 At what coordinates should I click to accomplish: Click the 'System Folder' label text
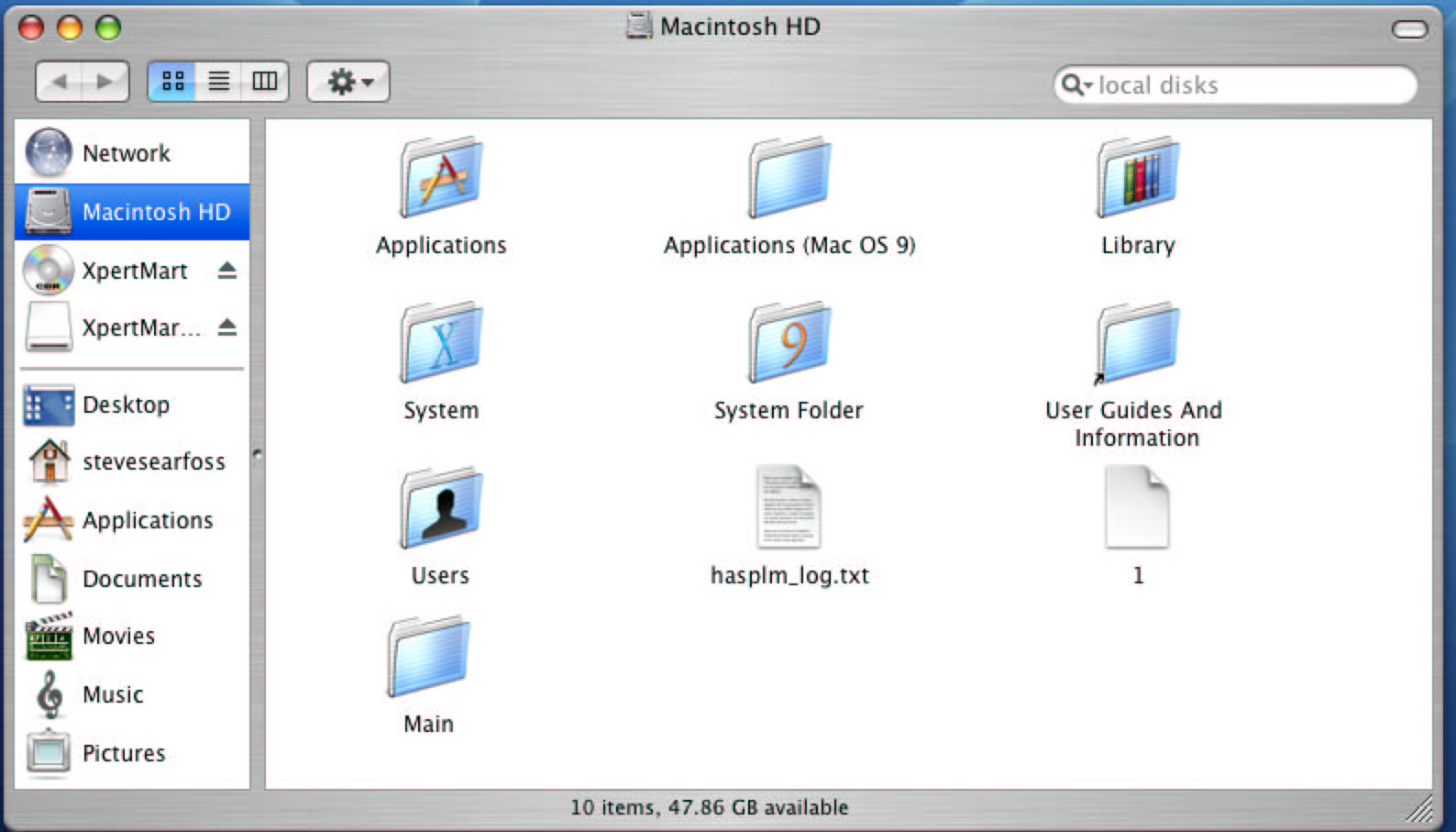coord(789,410)
